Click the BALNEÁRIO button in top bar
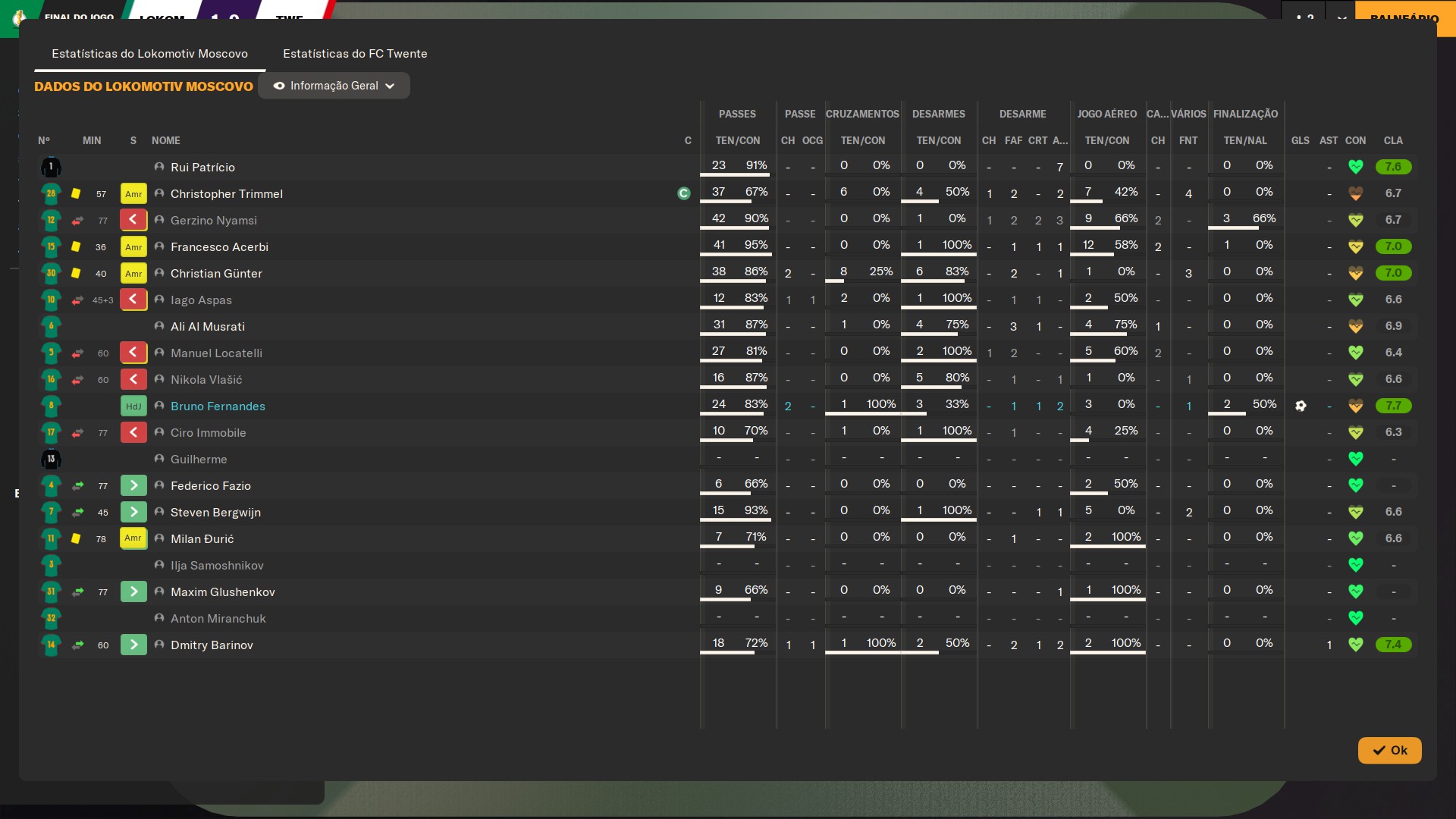Screen dimensions: 1456x819 click(x=1404, y=18)
